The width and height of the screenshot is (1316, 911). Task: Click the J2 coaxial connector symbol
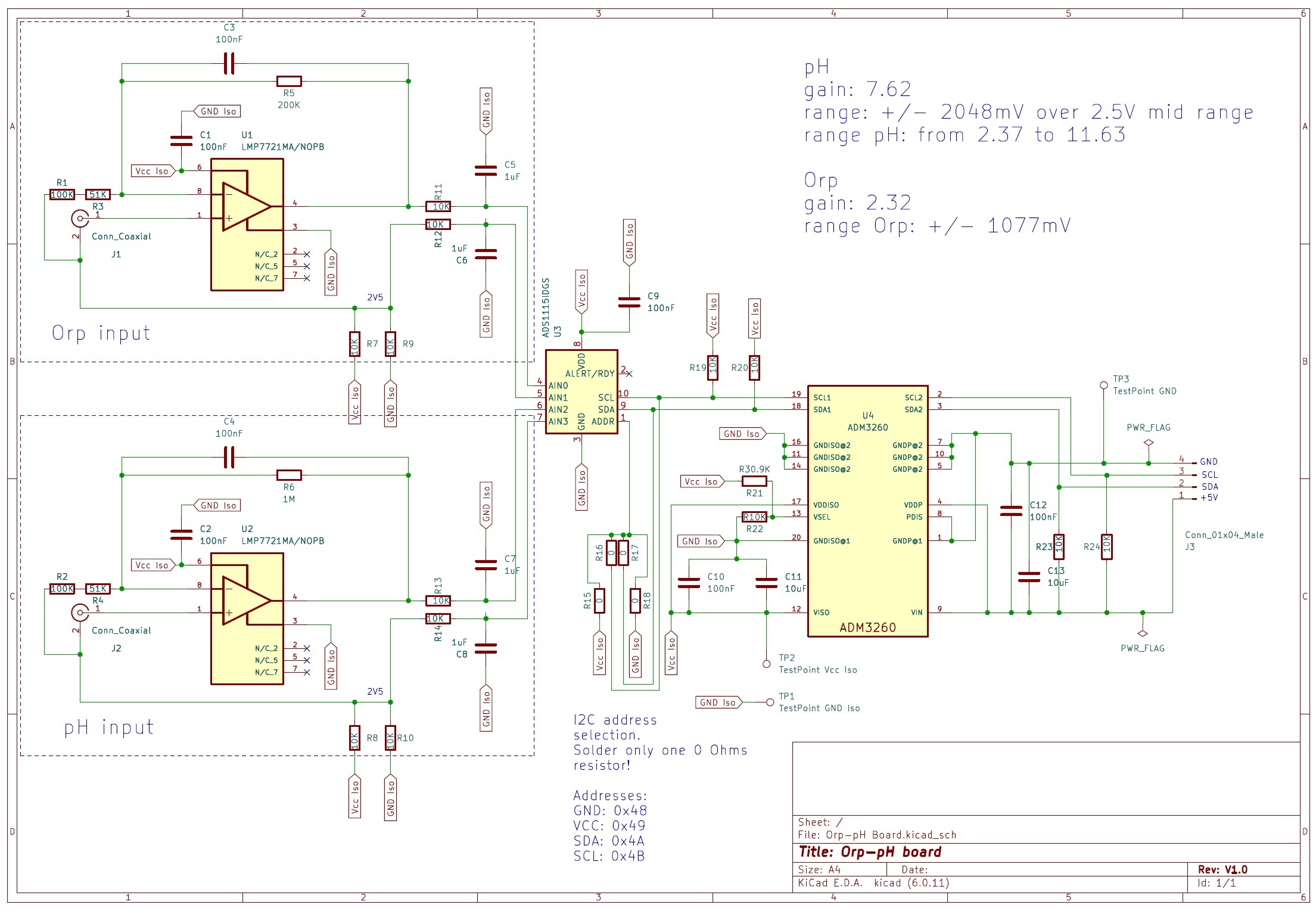[79, 612]
